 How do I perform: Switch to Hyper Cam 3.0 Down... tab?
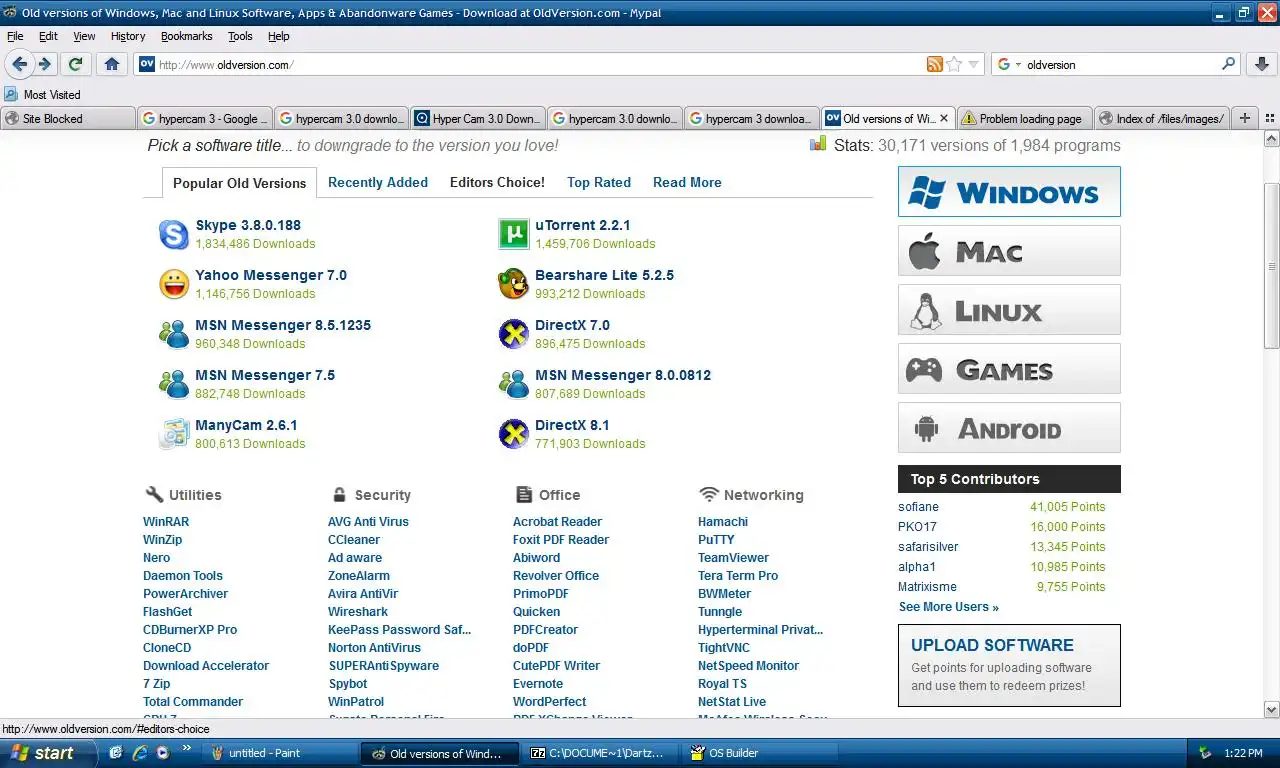point(478,118)
